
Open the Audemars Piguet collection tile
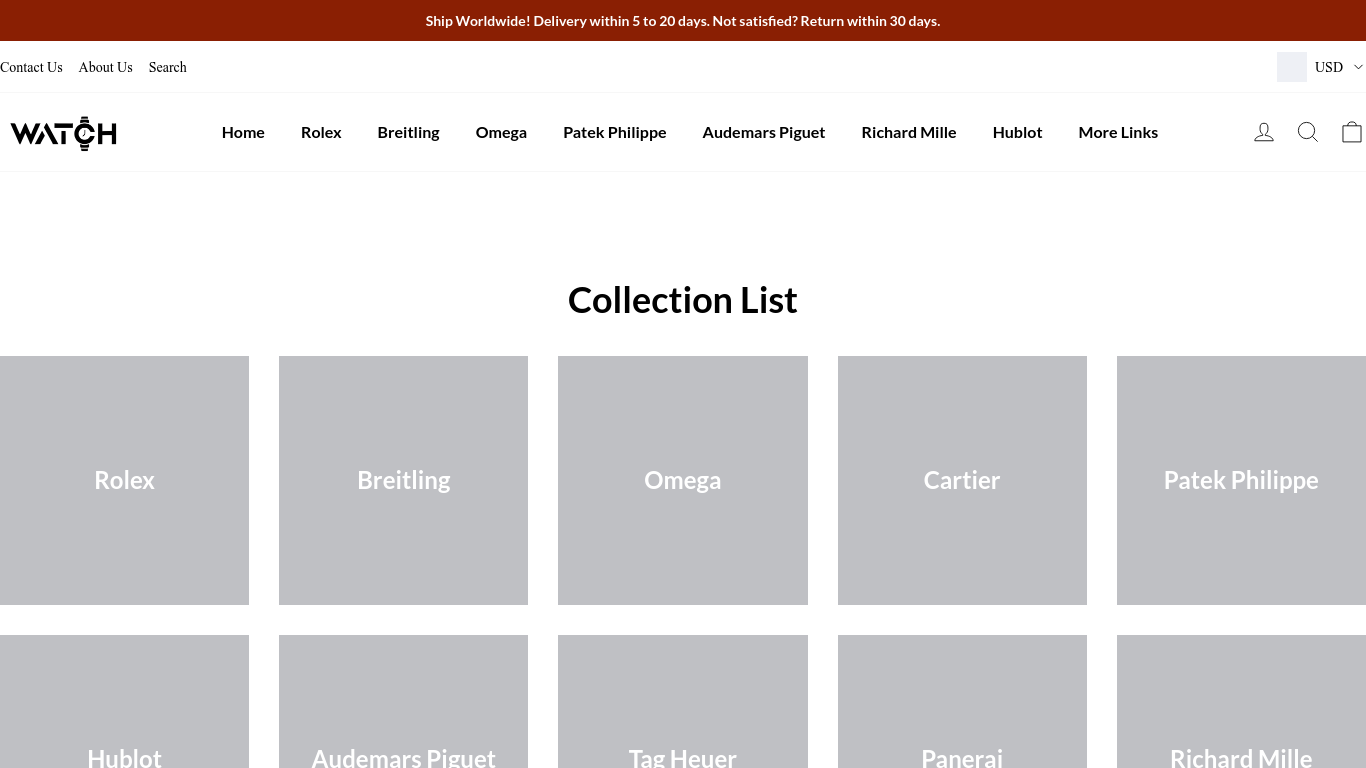[x=403, y=702]
